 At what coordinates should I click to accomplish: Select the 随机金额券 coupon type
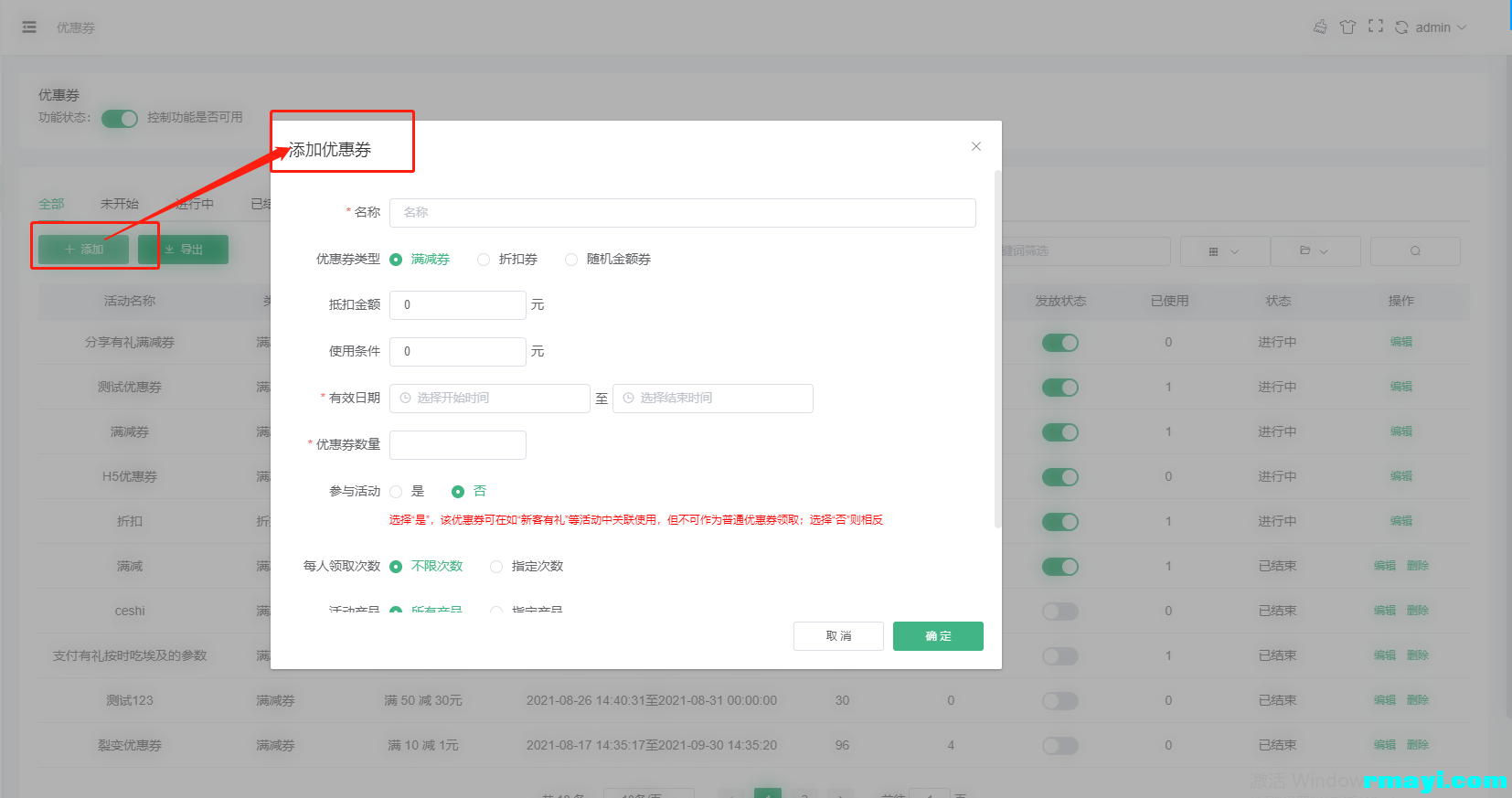coord(608,260)
